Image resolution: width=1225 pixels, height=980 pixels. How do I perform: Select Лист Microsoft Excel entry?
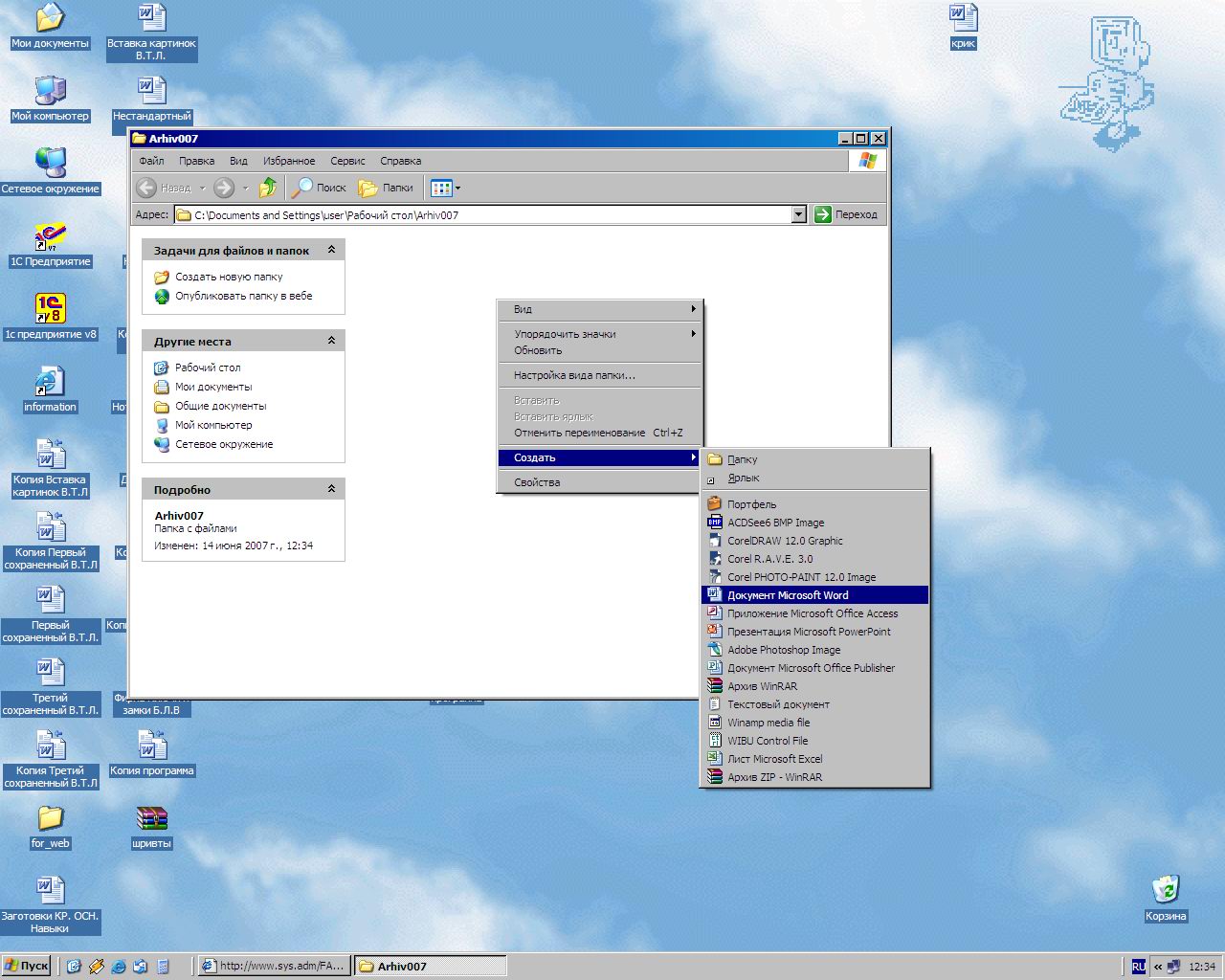click(x=815, y=759)
